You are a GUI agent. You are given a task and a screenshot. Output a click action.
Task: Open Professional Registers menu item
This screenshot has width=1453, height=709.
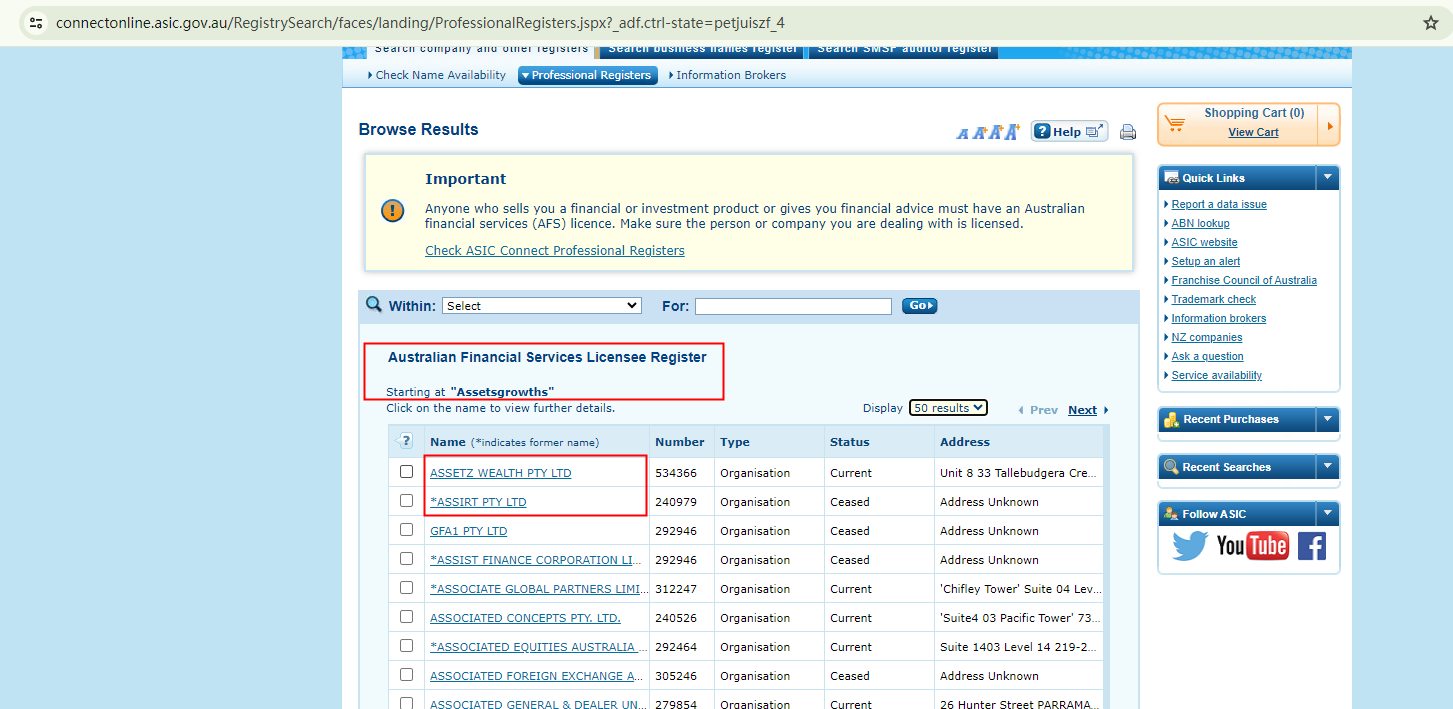click(x=588, y=75)
